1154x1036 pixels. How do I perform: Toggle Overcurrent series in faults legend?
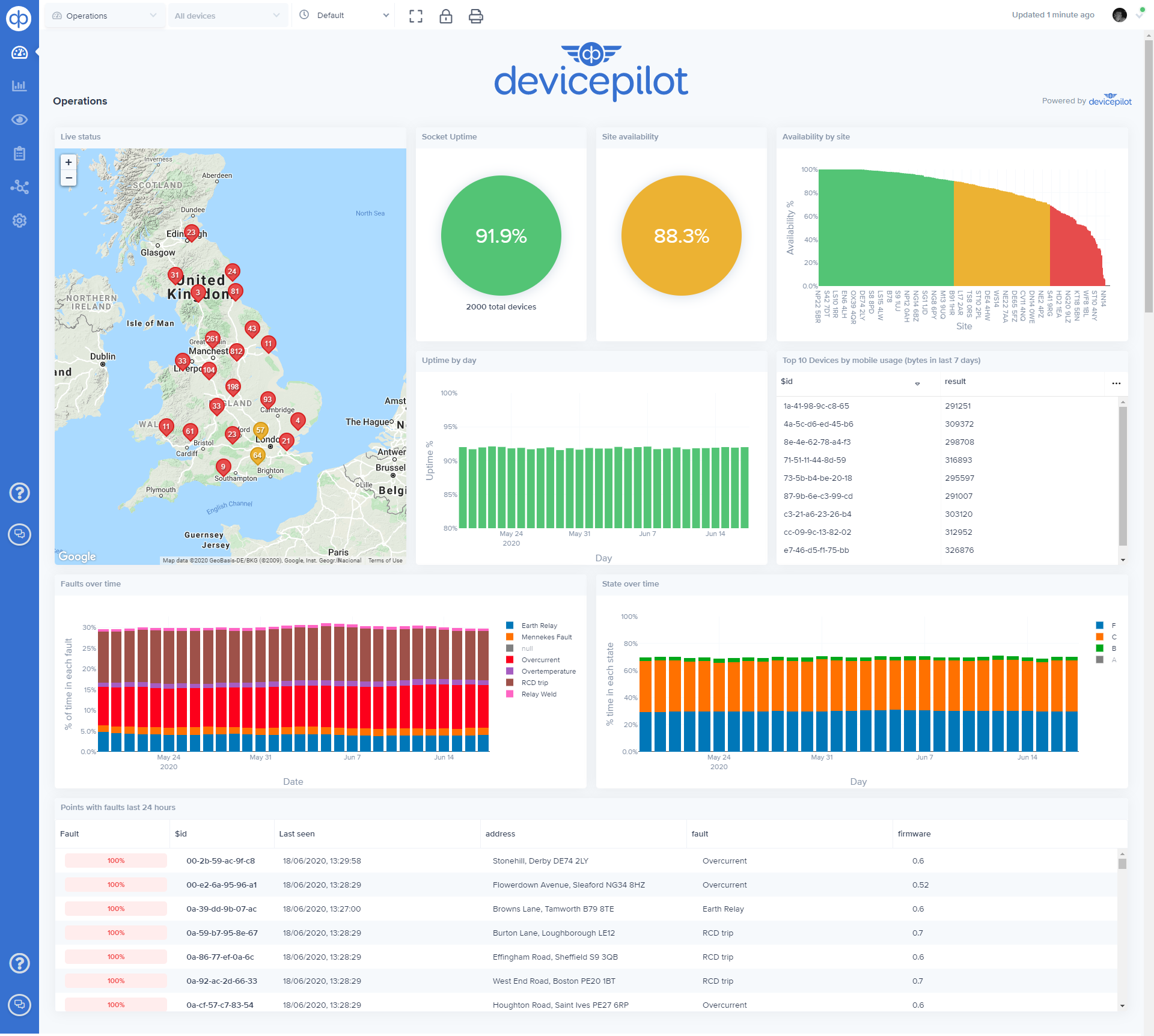pos(533,660)
